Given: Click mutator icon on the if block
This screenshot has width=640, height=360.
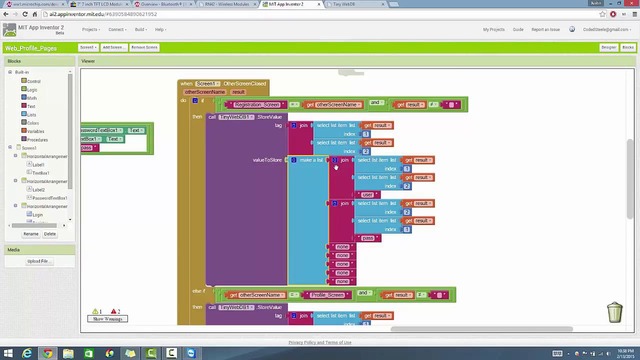Looking at the screenshot, I should click(195, 100).
